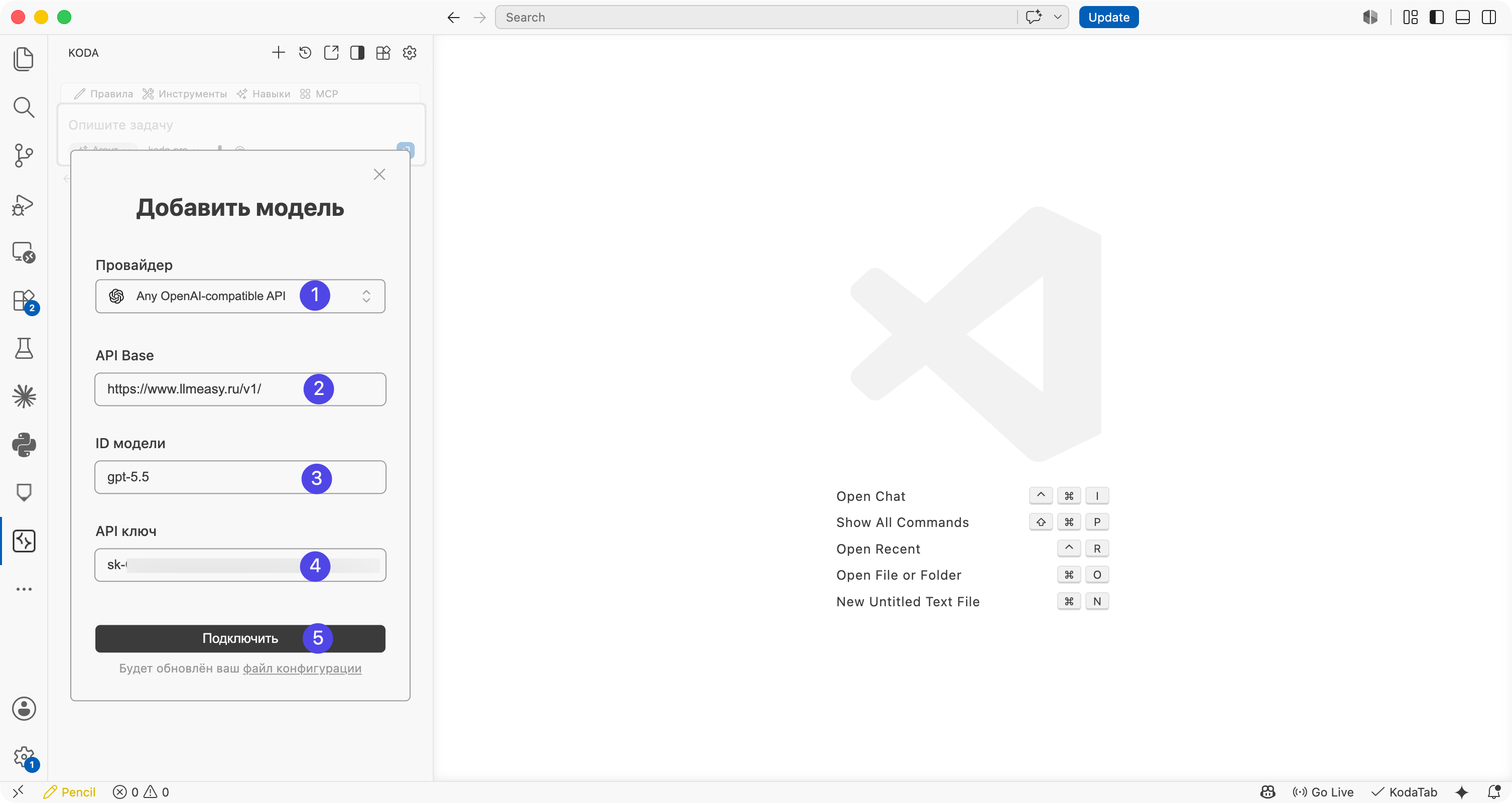Open Koda chat history
1512x803 pixels.
coord(305,53)
